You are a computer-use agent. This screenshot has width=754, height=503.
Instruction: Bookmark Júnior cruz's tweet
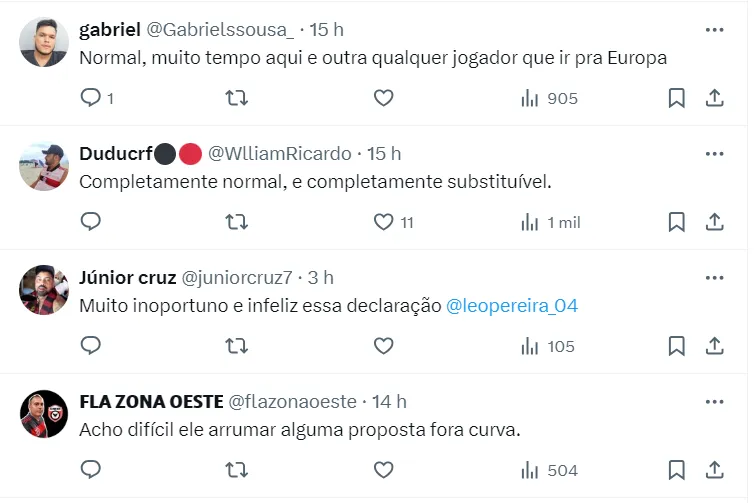pos(676,346)
